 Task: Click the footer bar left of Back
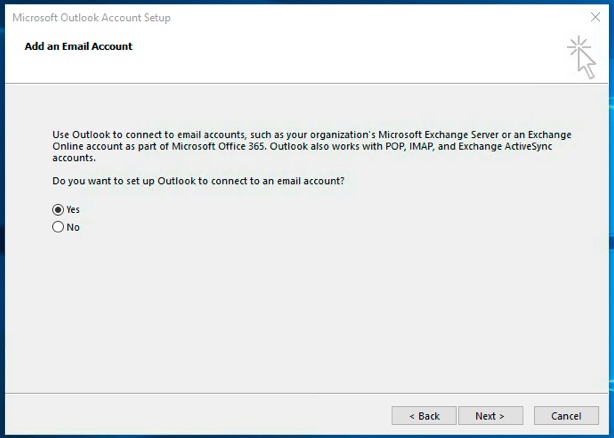[x=196, y=415]
